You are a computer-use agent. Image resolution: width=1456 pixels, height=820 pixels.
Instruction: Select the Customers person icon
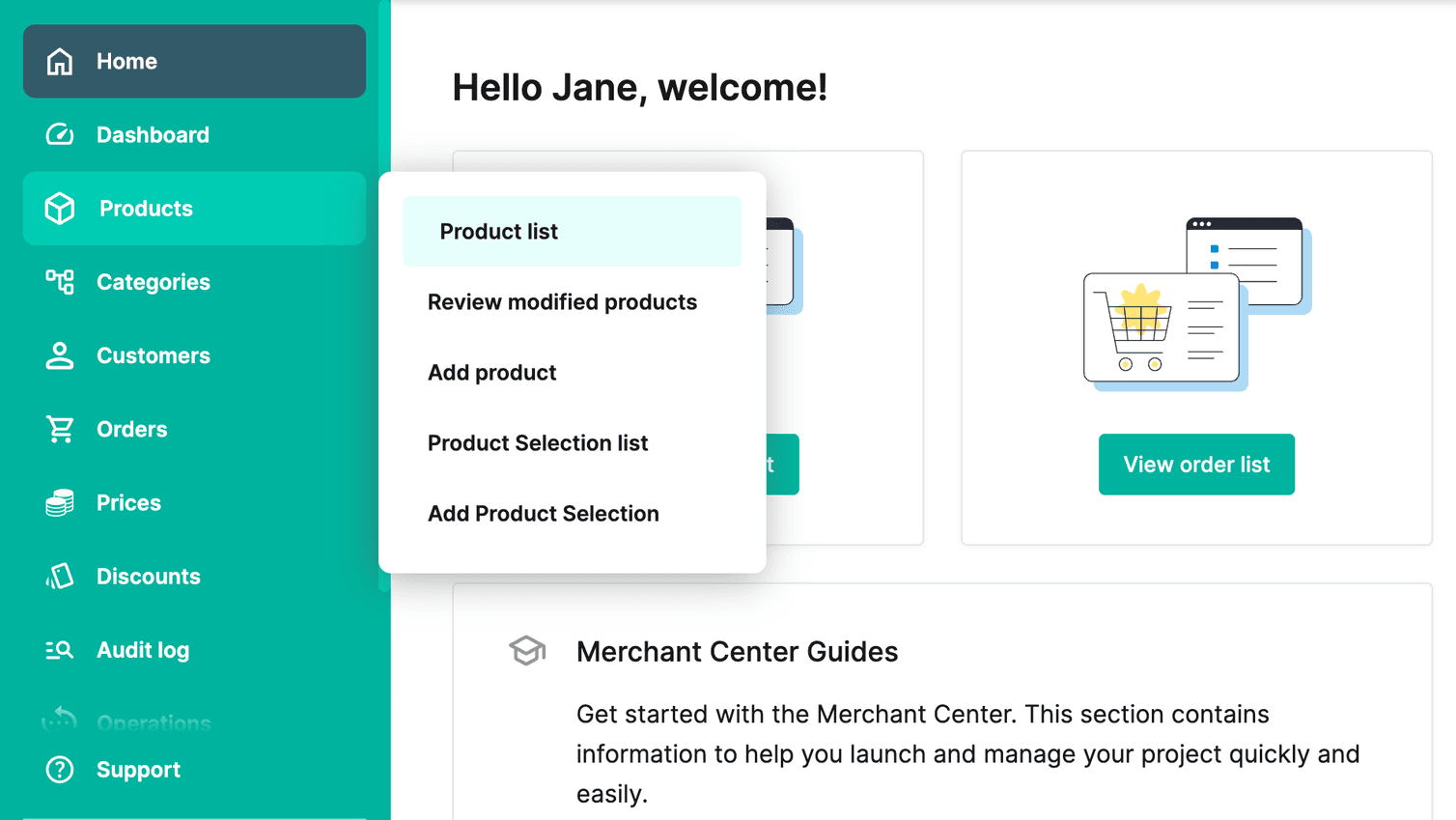click(59, 355)
